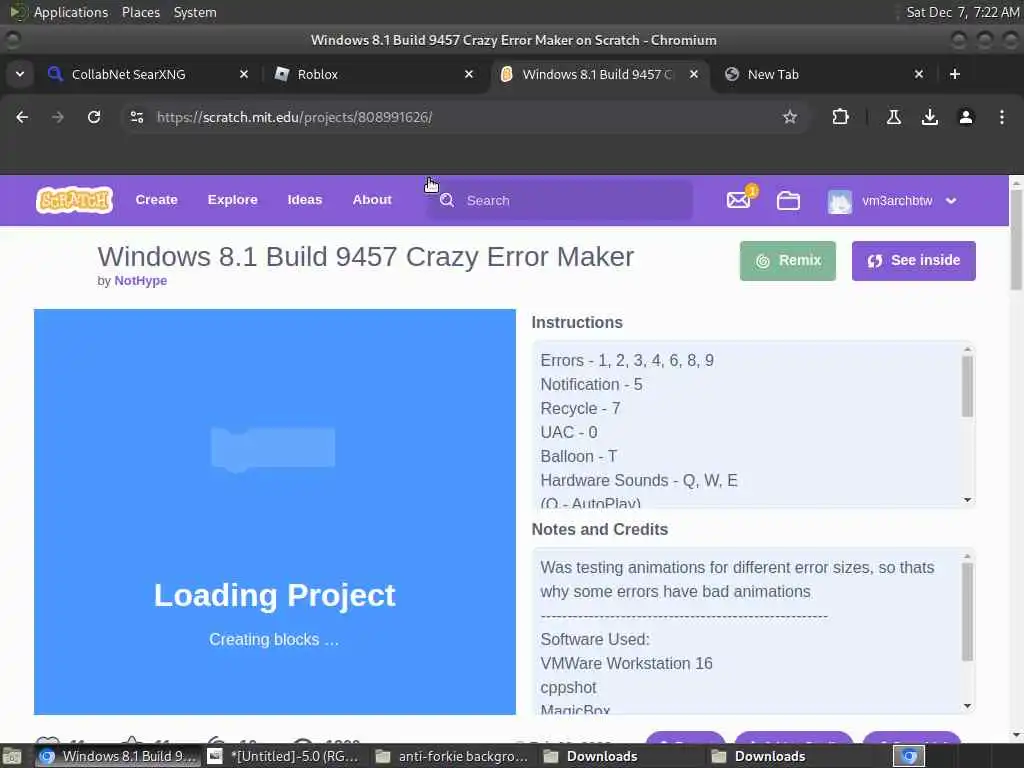Open Chrome Labs flask icon
The width and height of the screenshot is (1024, 768).
894,117
